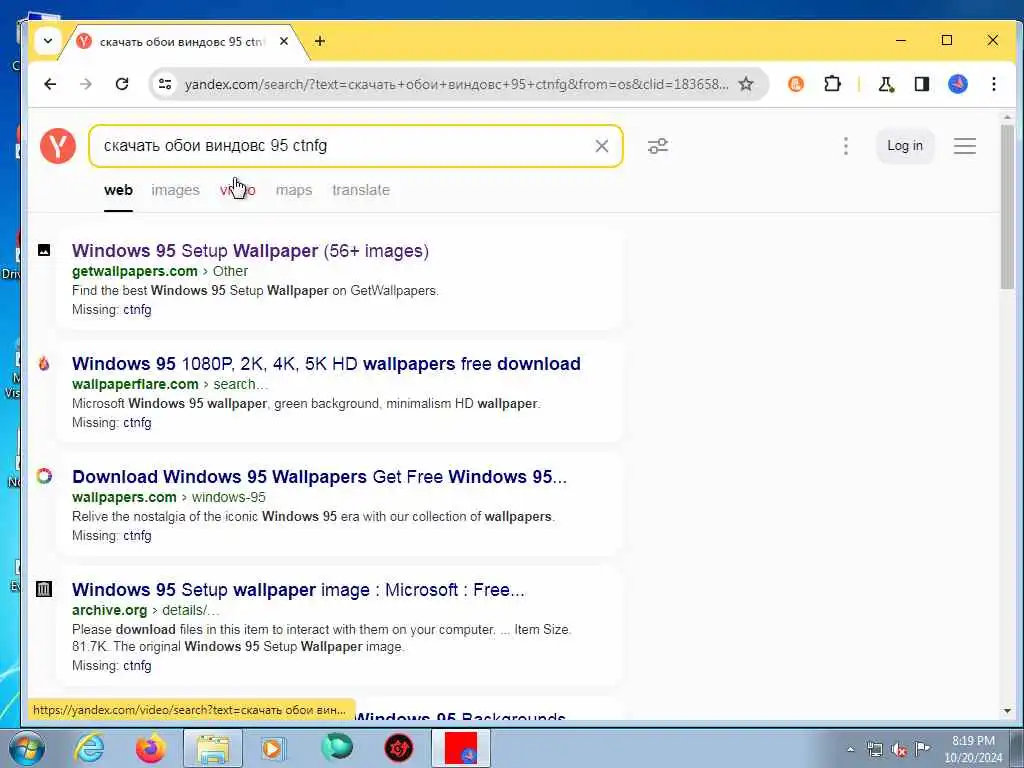The image size is (1024, 768).
Task: Click the getwallpapers.com domain link
Action: tap(135, 271)
